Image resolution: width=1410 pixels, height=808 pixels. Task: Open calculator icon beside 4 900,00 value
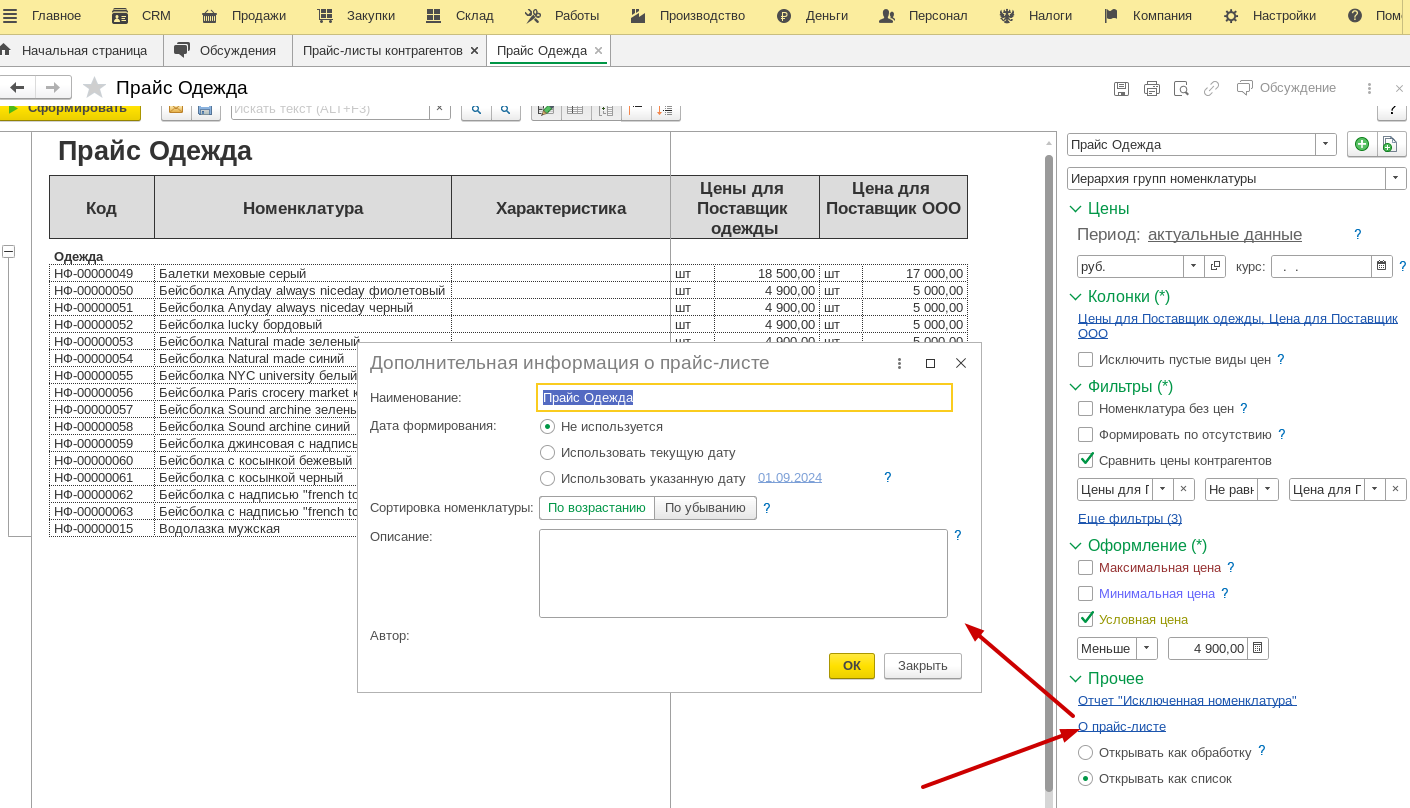tap(1258, 648)
